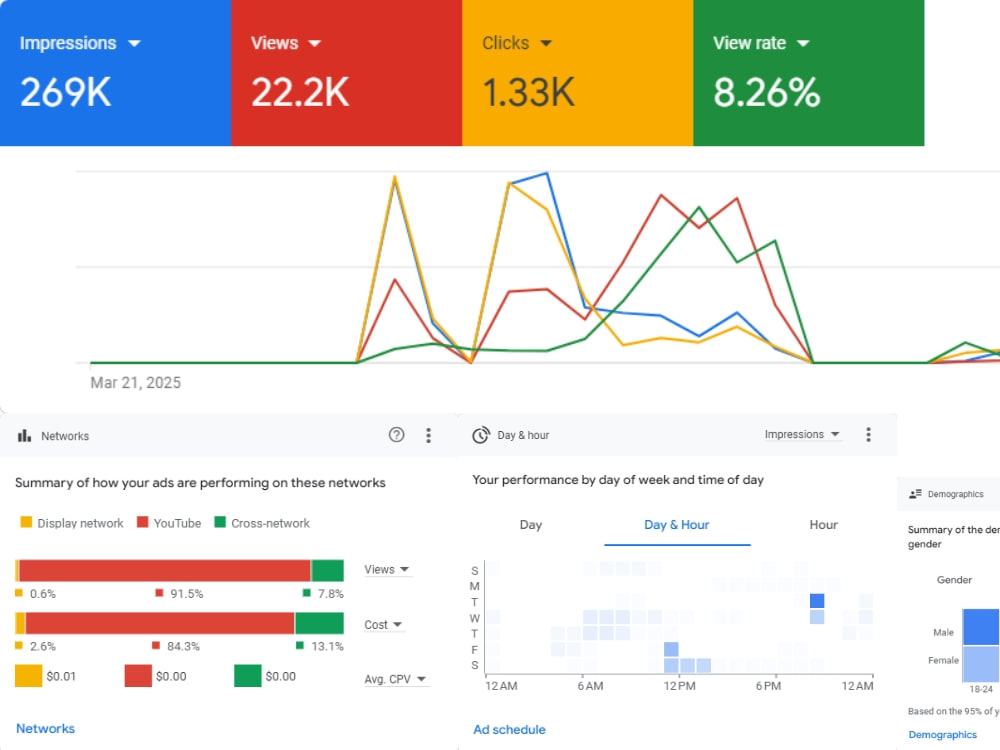Open the Networks card help icon
The image size is (1000, 750).
(396, 435)
